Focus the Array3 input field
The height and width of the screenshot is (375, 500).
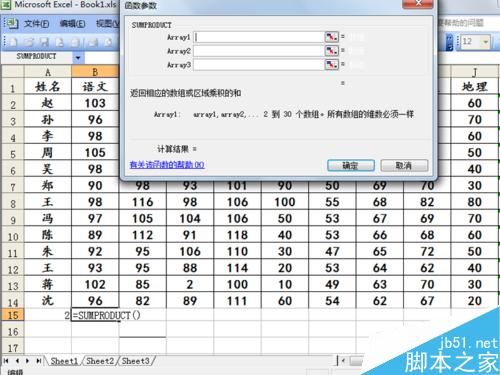click(x=259, y=64)
